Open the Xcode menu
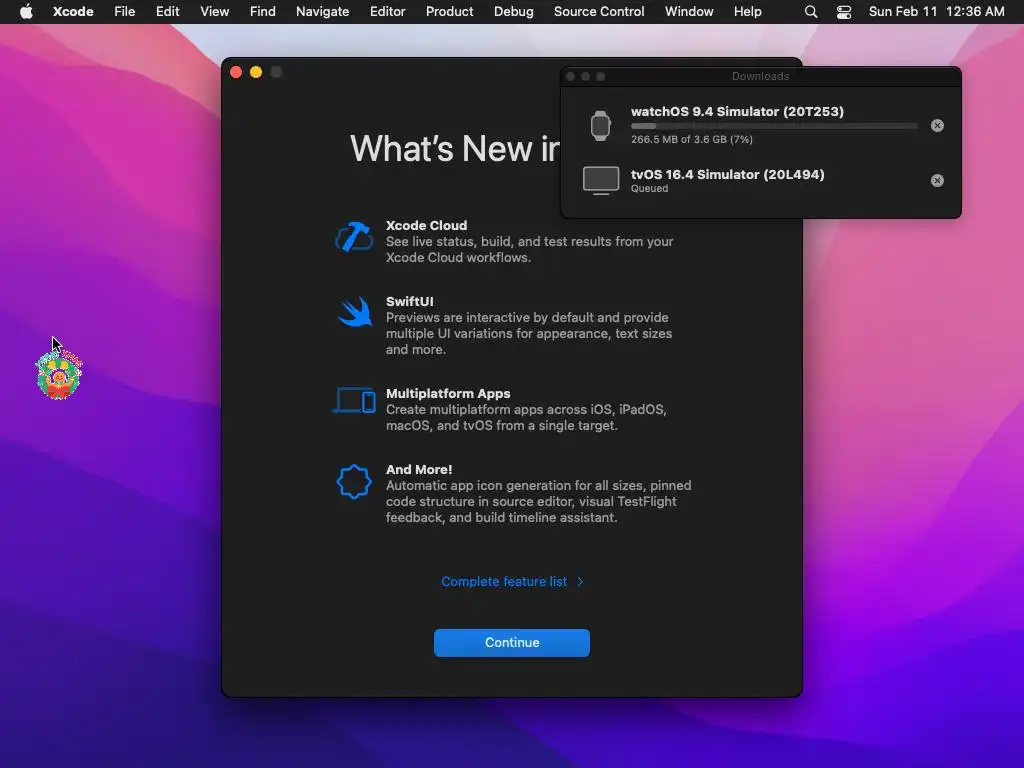Screen dimensions: 1024x768 (73, 12)
